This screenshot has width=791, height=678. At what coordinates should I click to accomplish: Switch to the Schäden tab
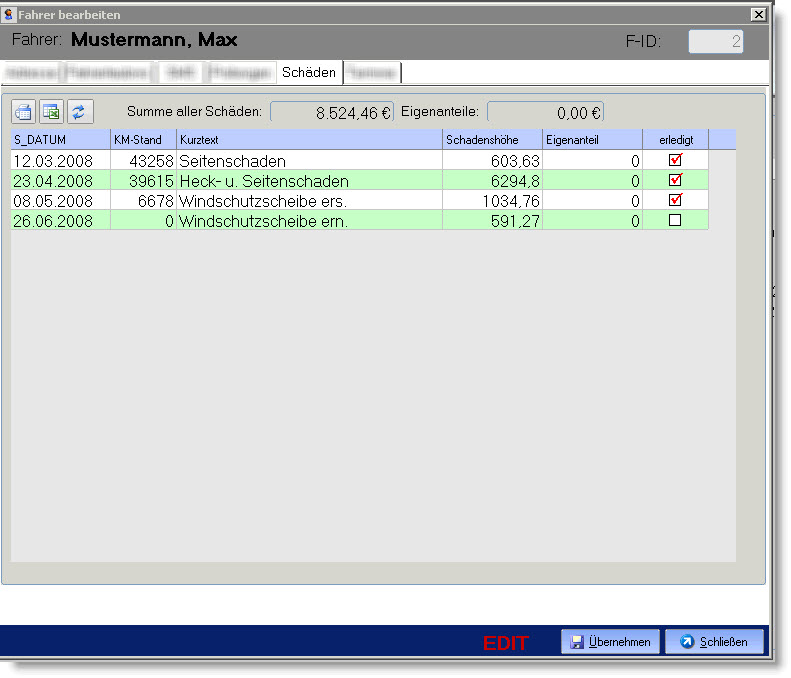tap(309, 73)
